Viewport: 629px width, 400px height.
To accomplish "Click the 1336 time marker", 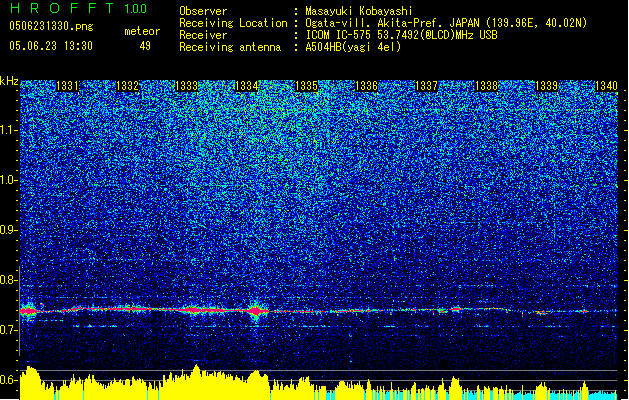I will [366, 86].
